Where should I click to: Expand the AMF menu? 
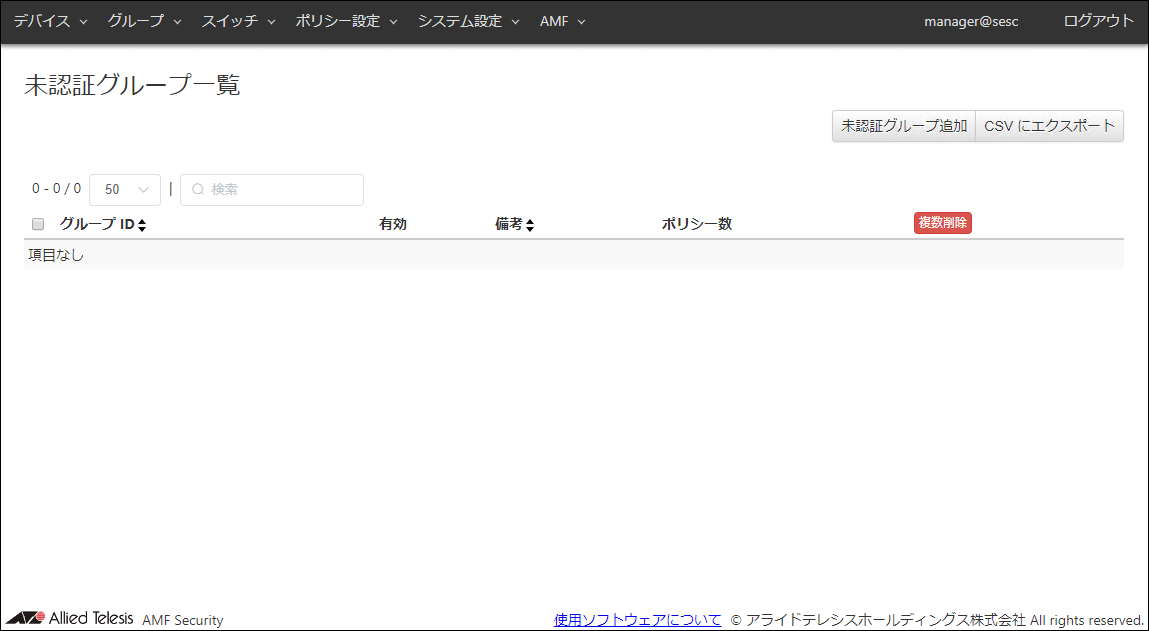pos(562,21)
